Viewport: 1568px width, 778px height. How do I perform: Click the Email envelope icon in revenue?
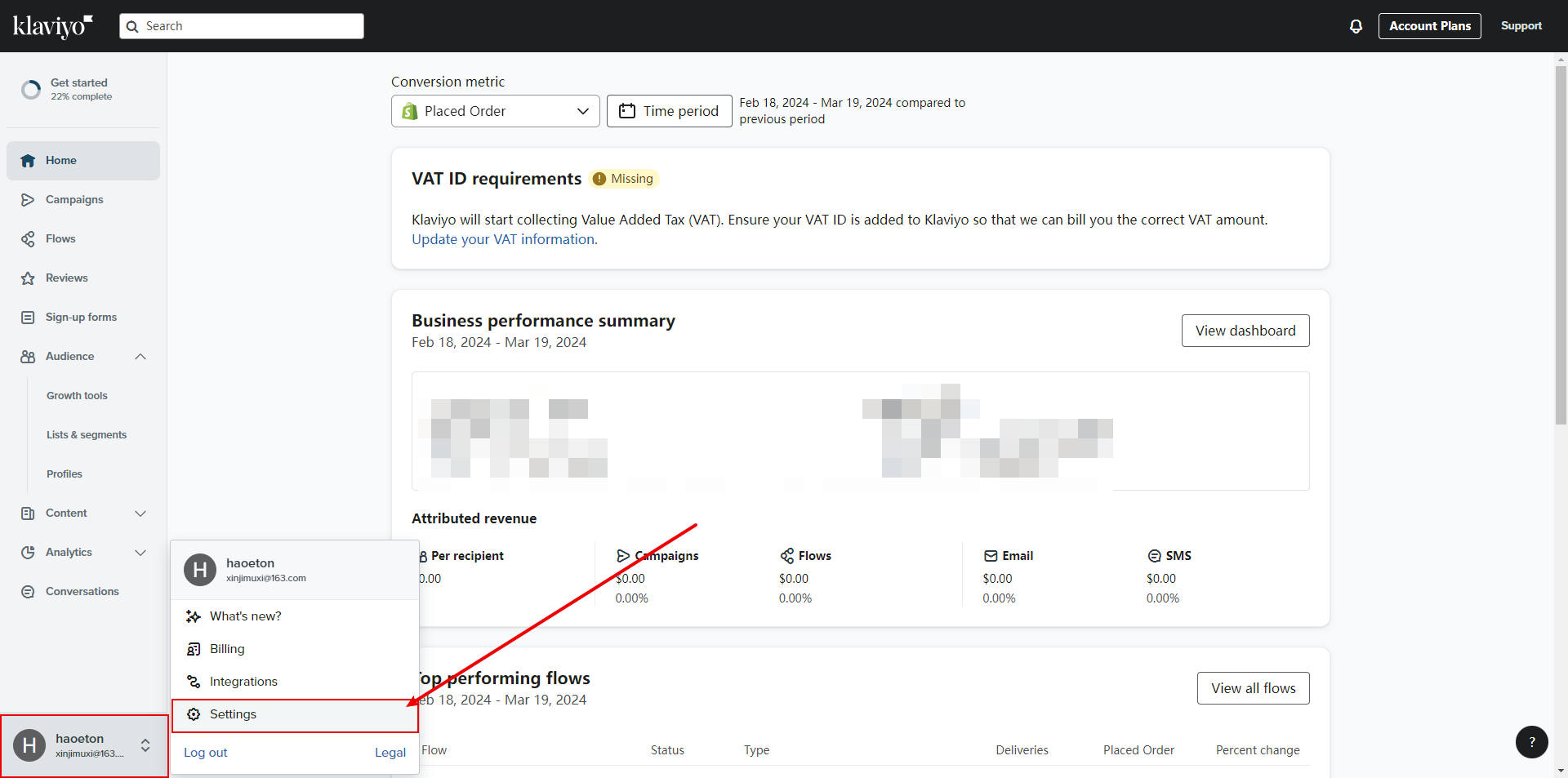991,556
